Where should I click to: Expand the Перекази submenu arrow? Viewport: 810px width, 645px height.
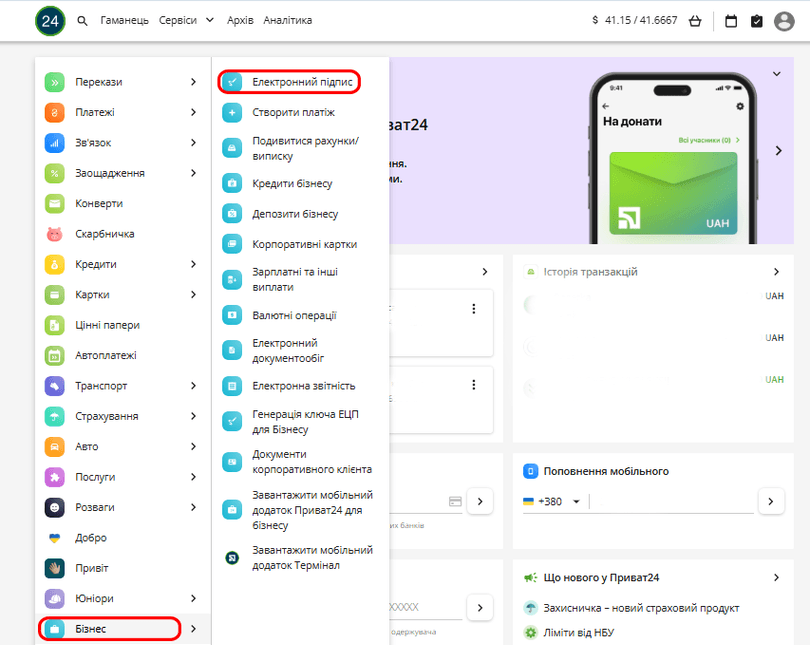pyautogui.click(x=193, y=82)
